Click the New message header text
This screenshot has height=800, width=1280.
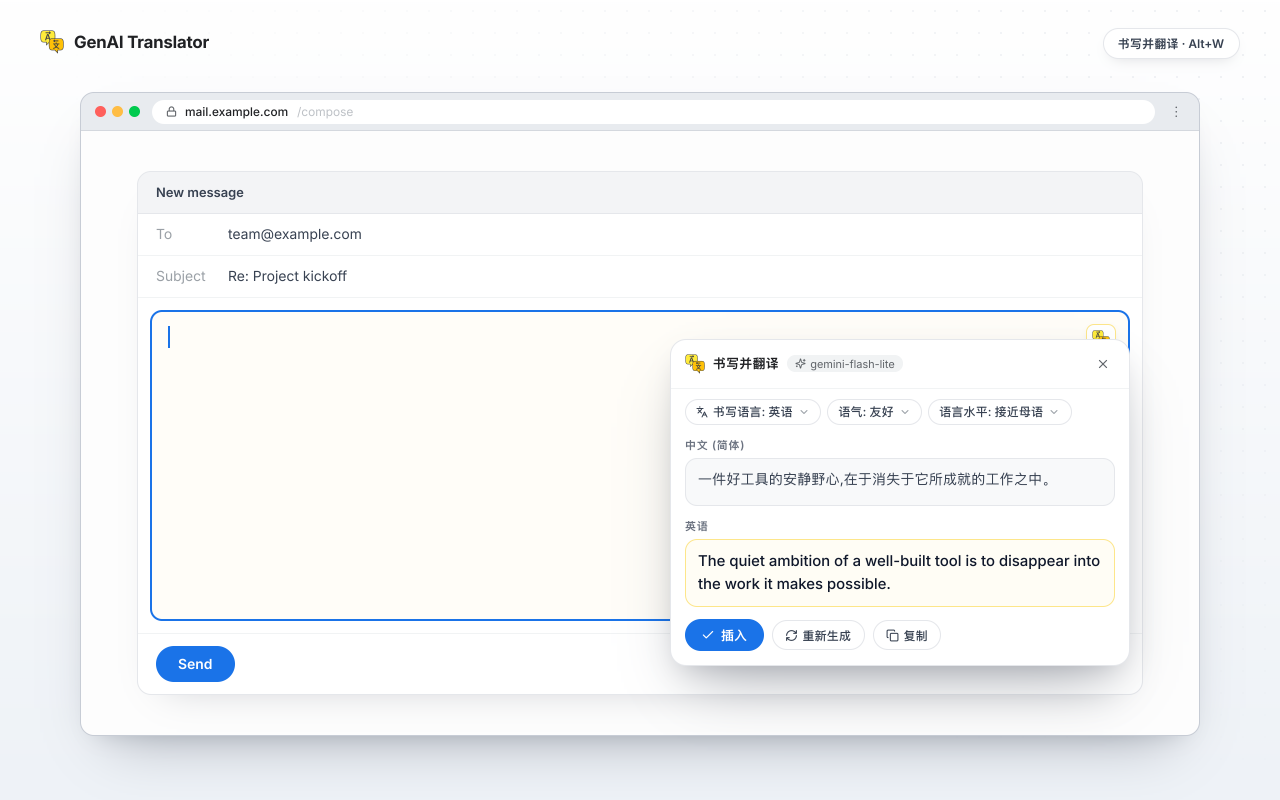(200, 192)
